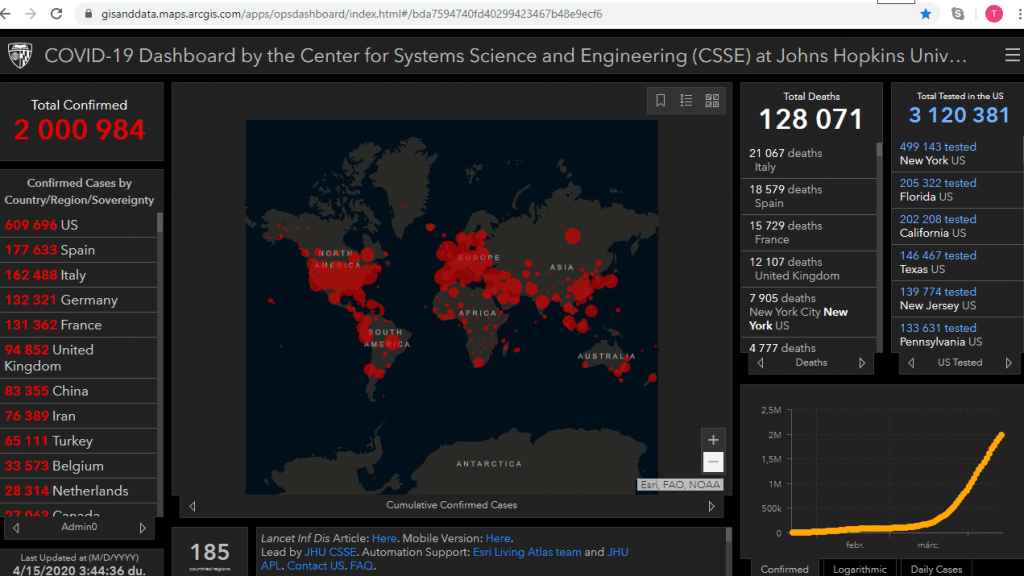The height and width of the screenshot is (576, 1024).
Task: Open the Lancet article Here link
Action: tap(384, 539)
